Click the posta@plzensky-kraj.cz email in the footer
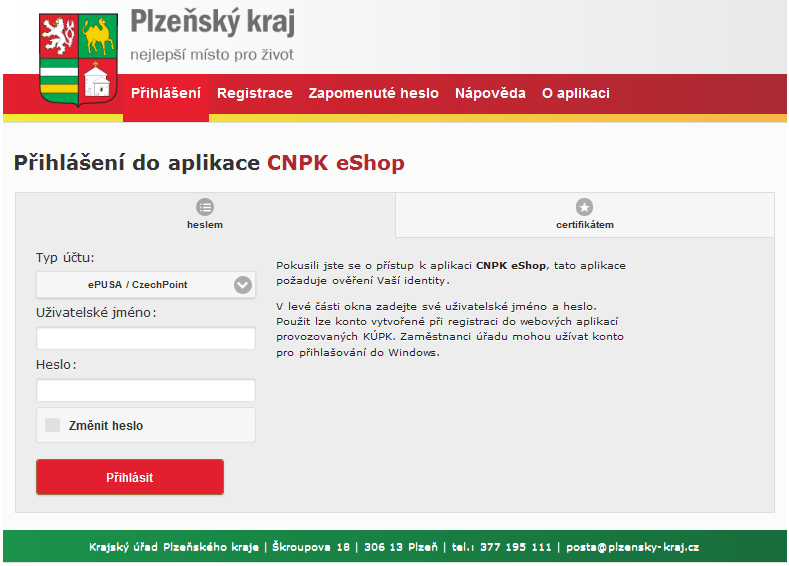The height and width of the screenshot is (566, 789). click(x=633, y=547)
